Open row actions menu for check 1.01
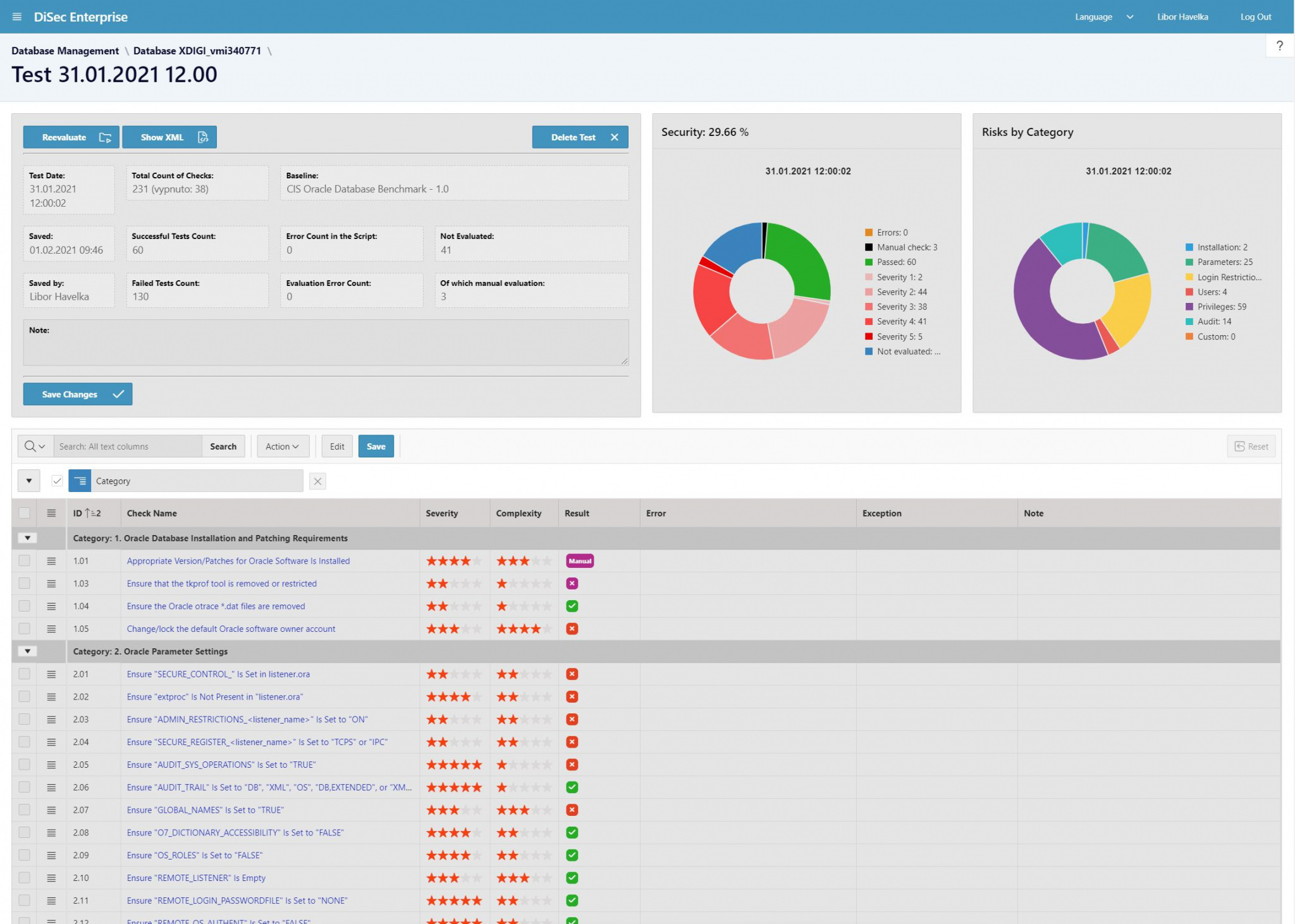This screenshot has width=1295, height=924. coord(51,561)
